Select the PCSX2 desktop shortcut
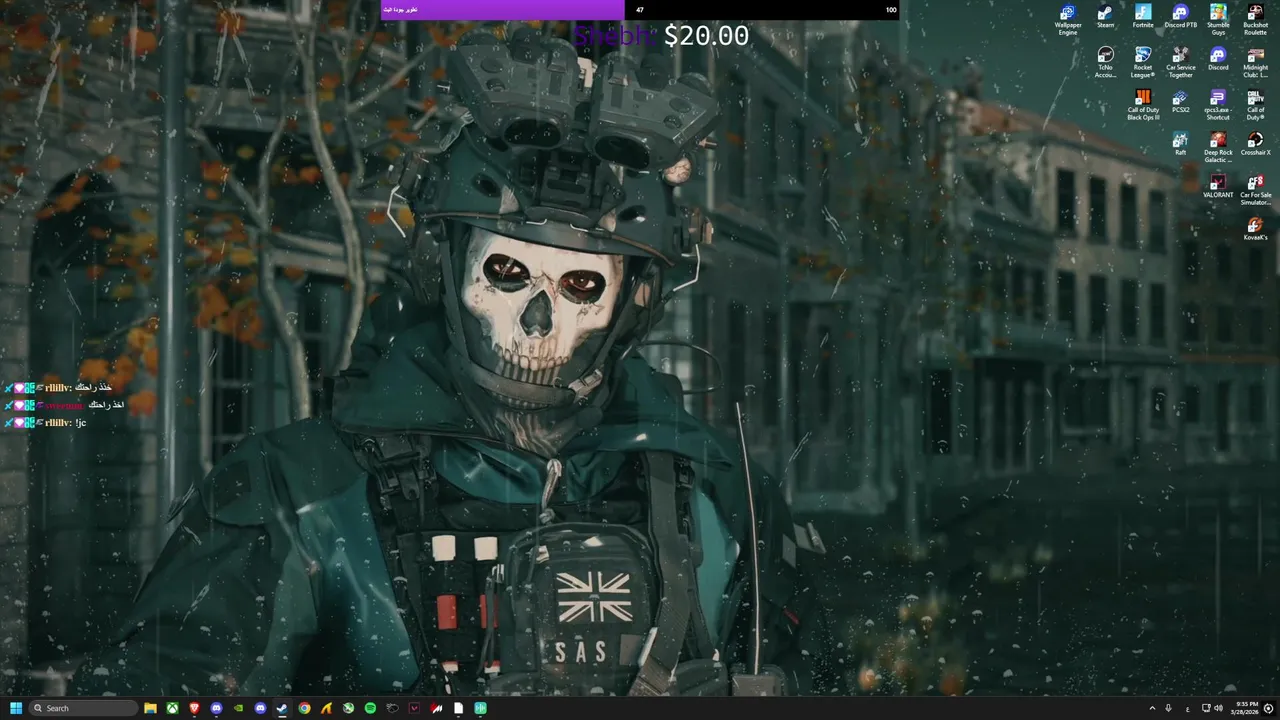This screenshot has height=720, width=1280. (x=1180, y=102)
